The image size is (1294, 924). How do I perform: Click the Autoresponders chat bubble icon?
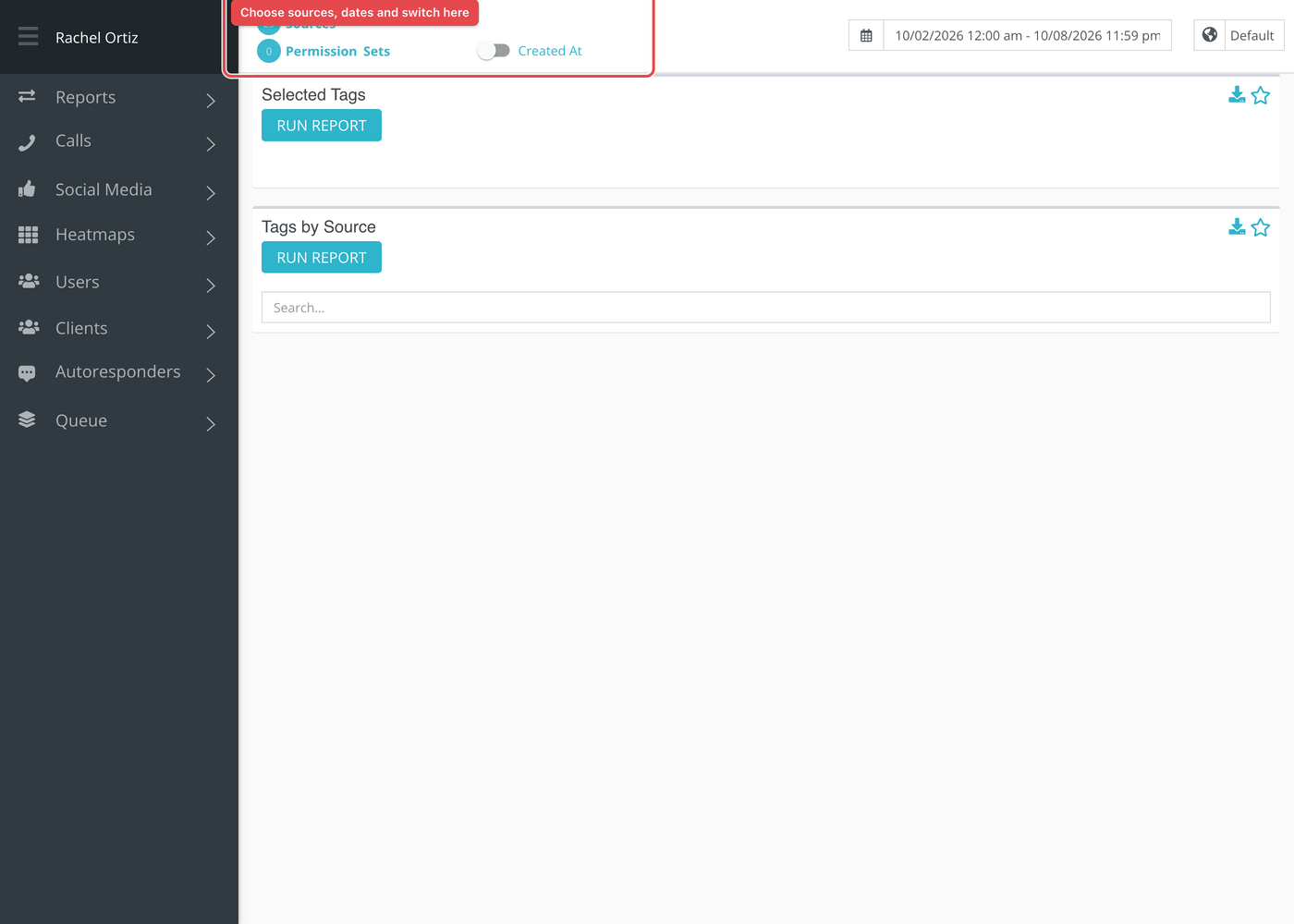pyautogui.click(x=27, y=372)
